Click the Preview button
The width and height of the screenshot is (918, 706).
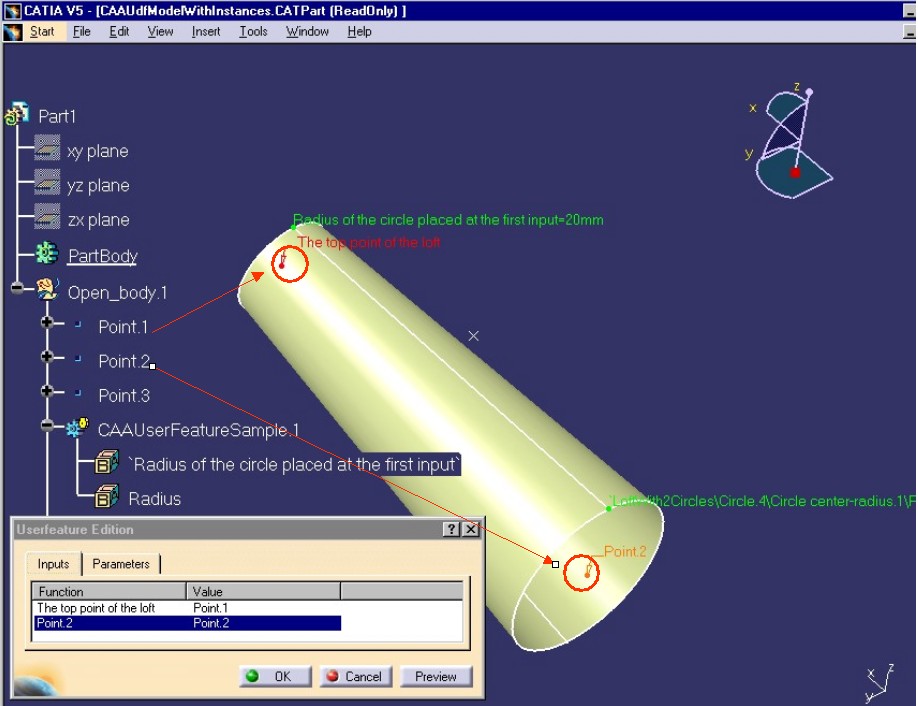click(x=436, y=676)
